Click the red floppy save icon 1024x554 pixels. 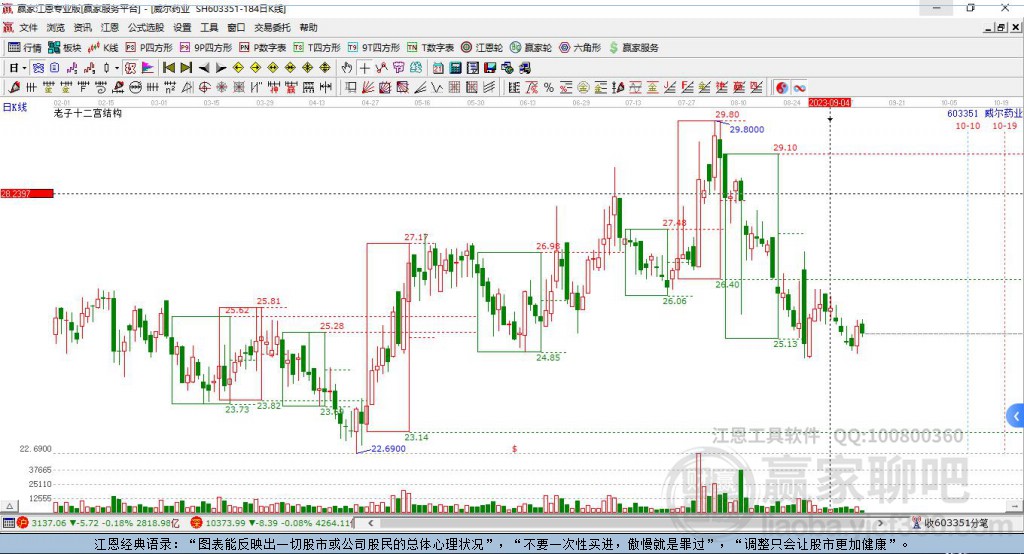[x=490, y=68]
